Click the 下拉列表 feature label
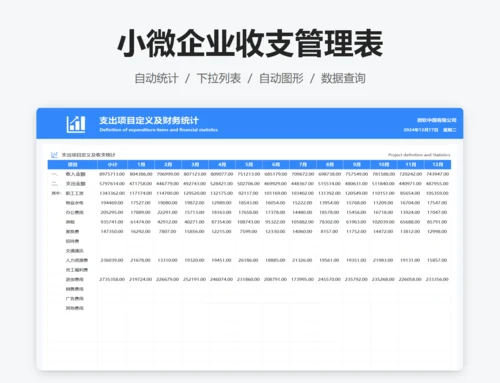Screen dimensions: 500x383 click(x=219, y=78)
